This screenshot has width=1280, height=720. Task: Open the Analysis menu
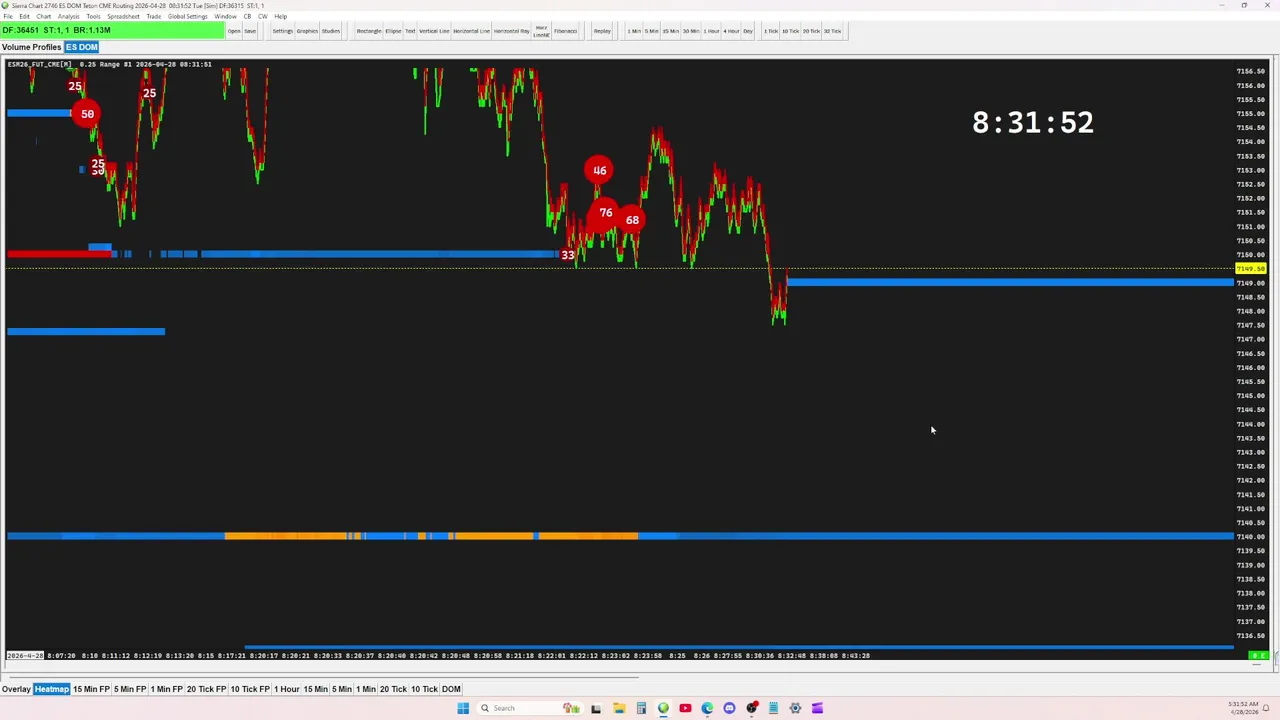click(x=69, y=16)
